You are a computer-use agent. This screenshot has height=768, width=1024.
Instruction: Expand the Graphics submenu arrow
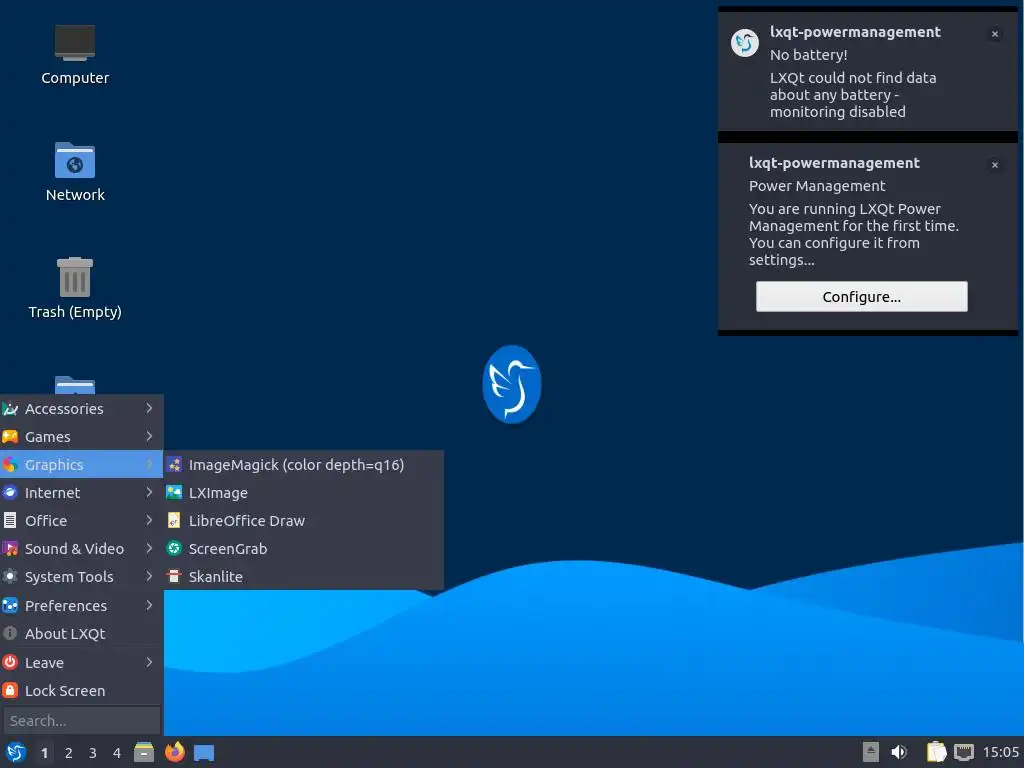click(150, 465)
